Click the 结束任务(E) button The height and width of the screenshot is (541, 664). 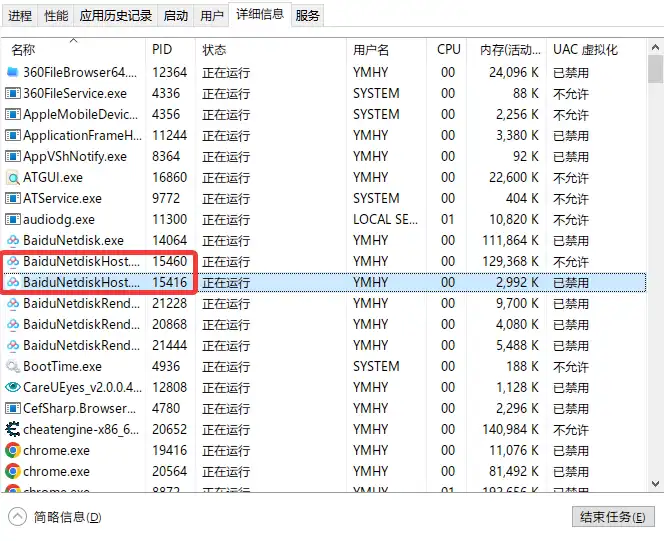[613, 517]
